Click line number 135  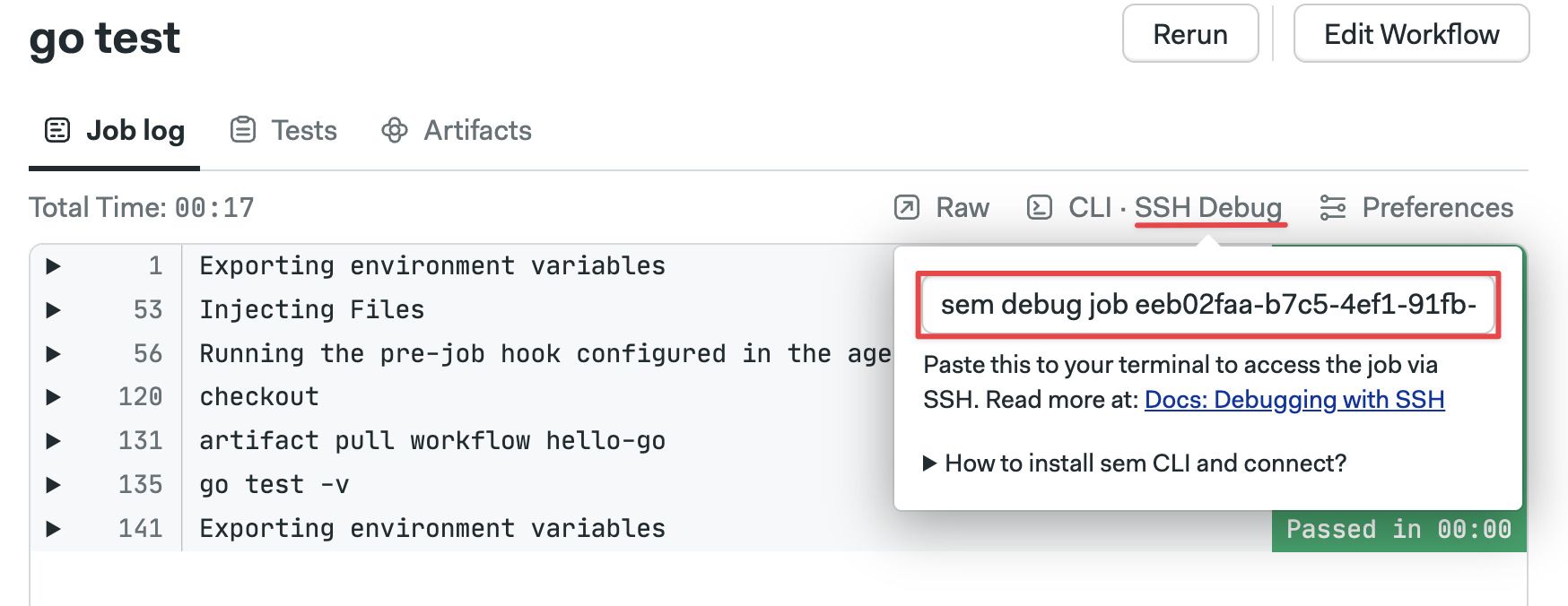click(x=141, y=485)
